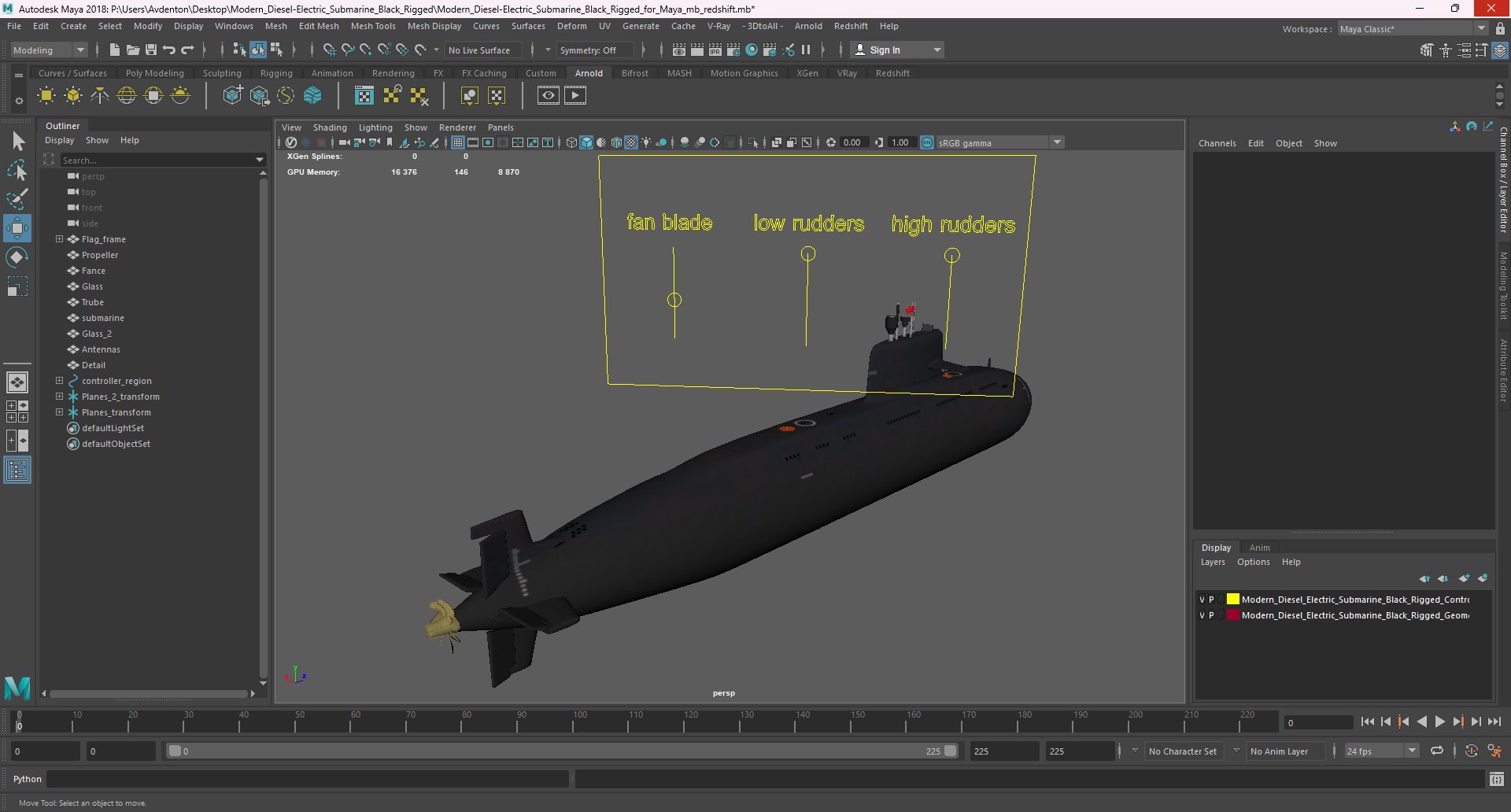
Task: Open the viewport Shading menu
Action: tap(330, 127)
